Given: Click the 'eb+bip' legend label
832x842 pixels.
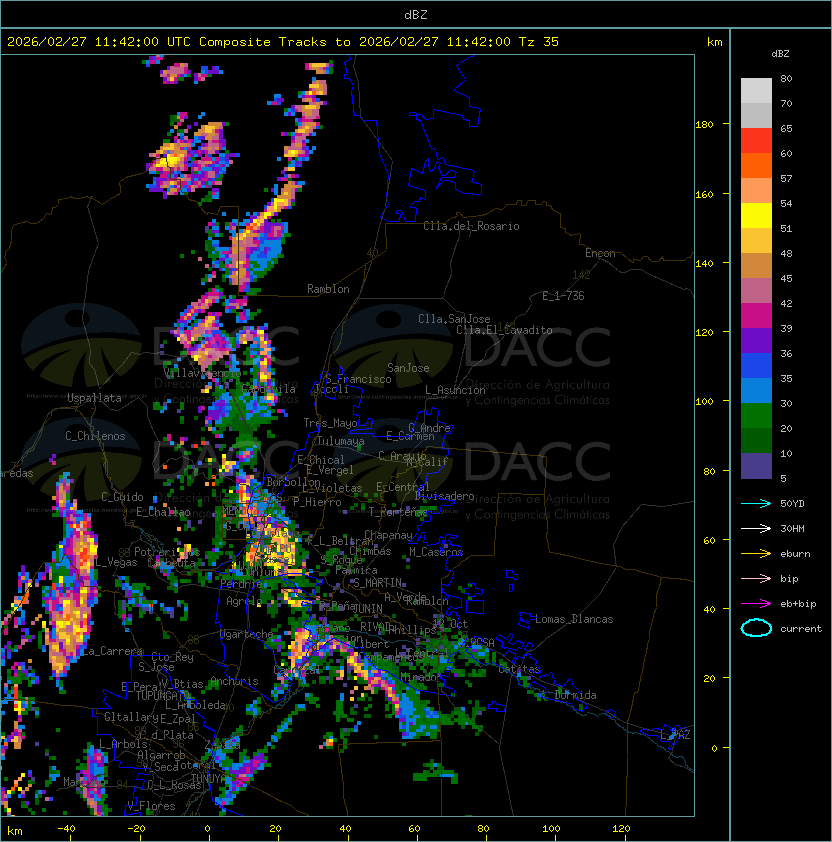Looking at the screenshot, I should 798,604.
